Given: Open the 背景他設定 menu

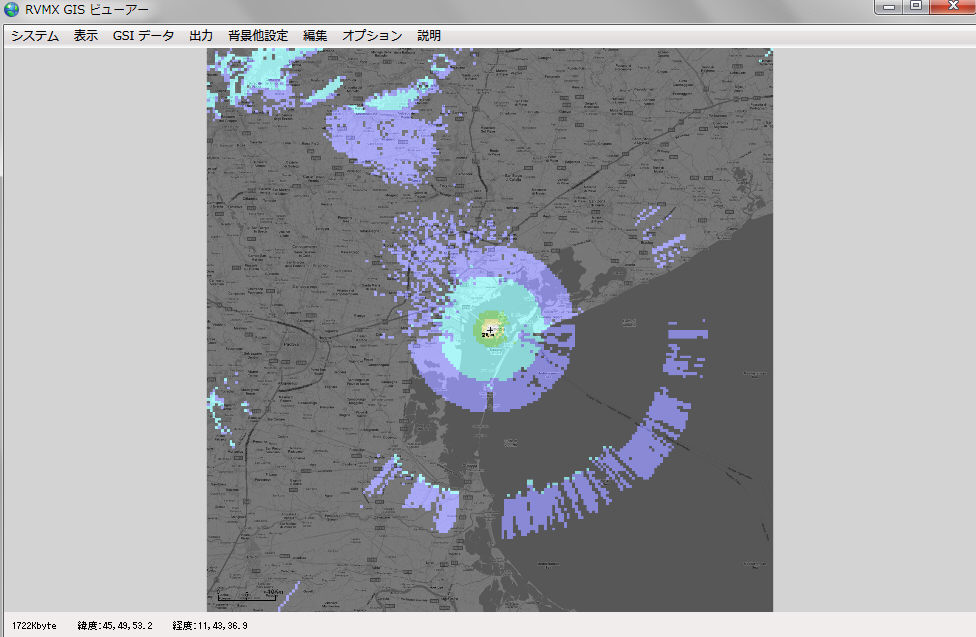Looking at the screenshot, I should 257,36.
